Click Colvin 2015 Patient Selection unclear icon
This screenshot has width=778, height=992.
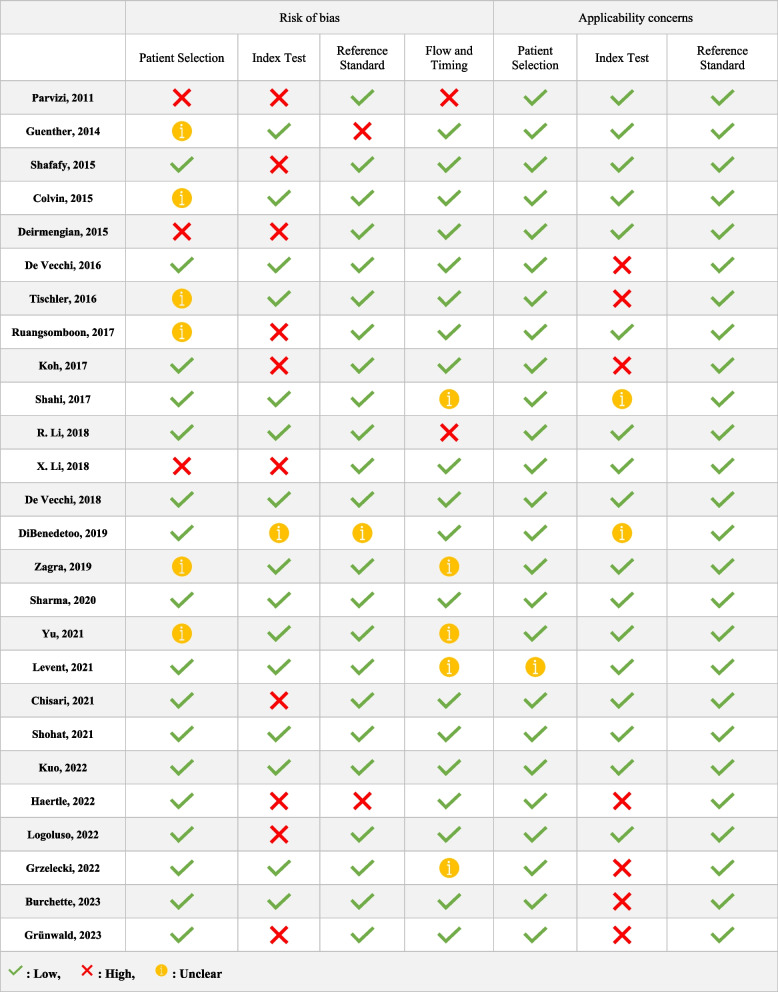coord(183,197)
